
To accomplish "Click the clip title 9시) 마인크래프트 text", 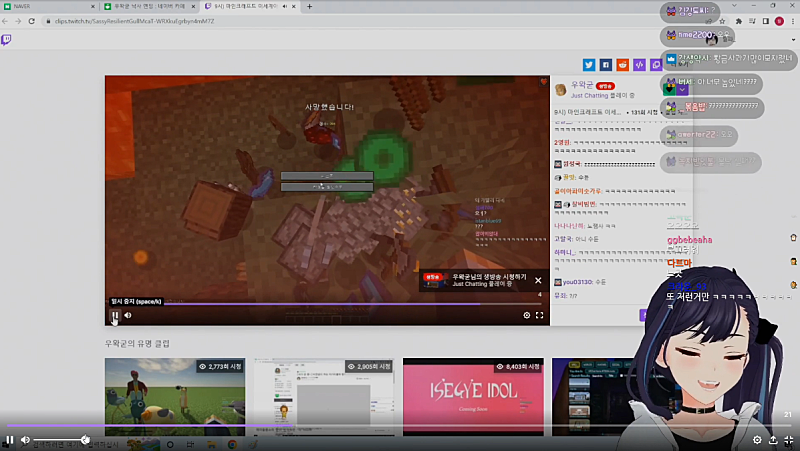I will 588,112.
